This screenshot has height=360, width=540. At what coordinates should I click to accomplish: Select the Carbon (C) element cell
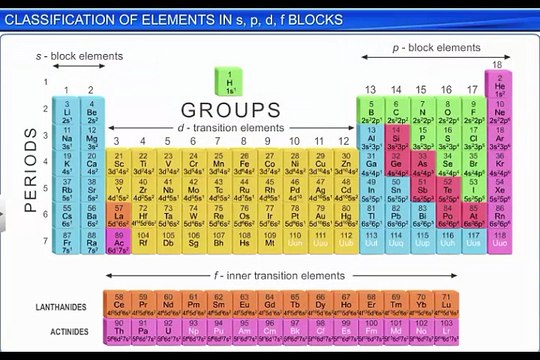(396, 112)
